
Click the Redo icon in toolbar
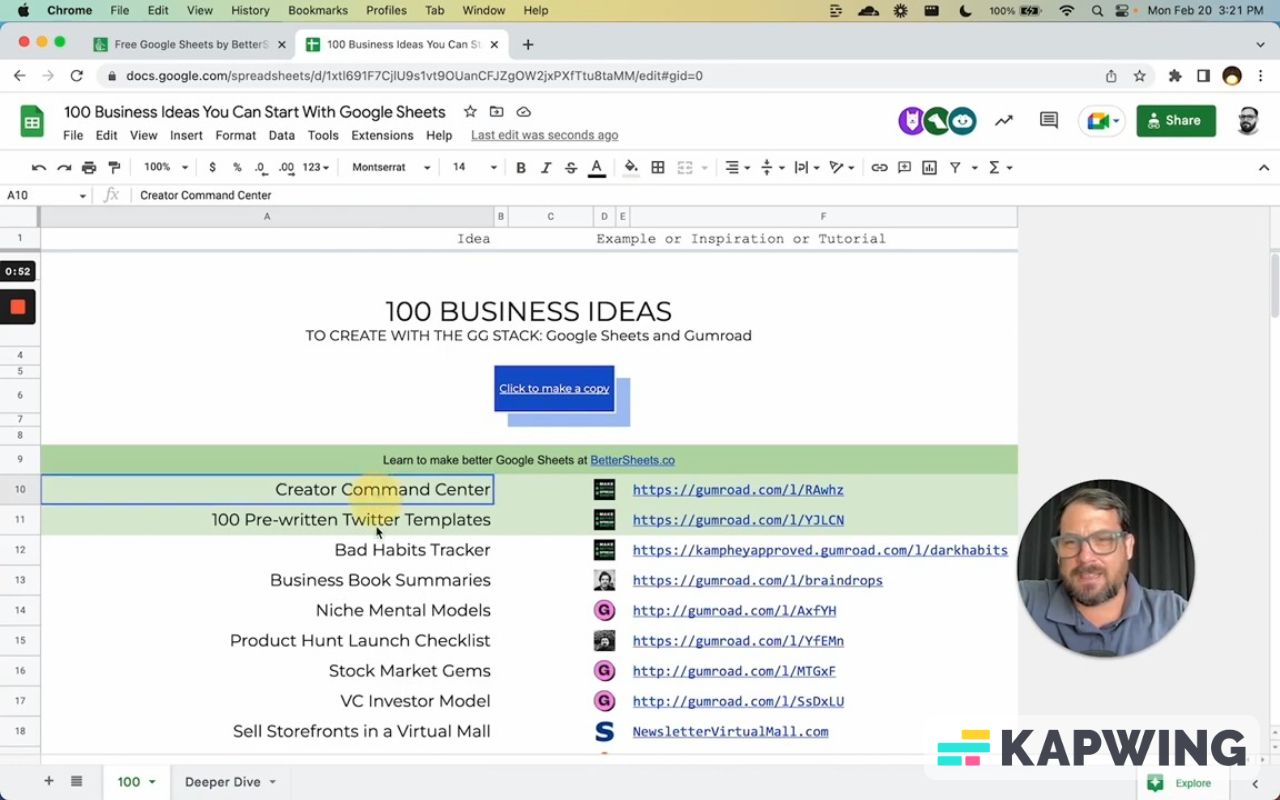click(x=64, y=168)
